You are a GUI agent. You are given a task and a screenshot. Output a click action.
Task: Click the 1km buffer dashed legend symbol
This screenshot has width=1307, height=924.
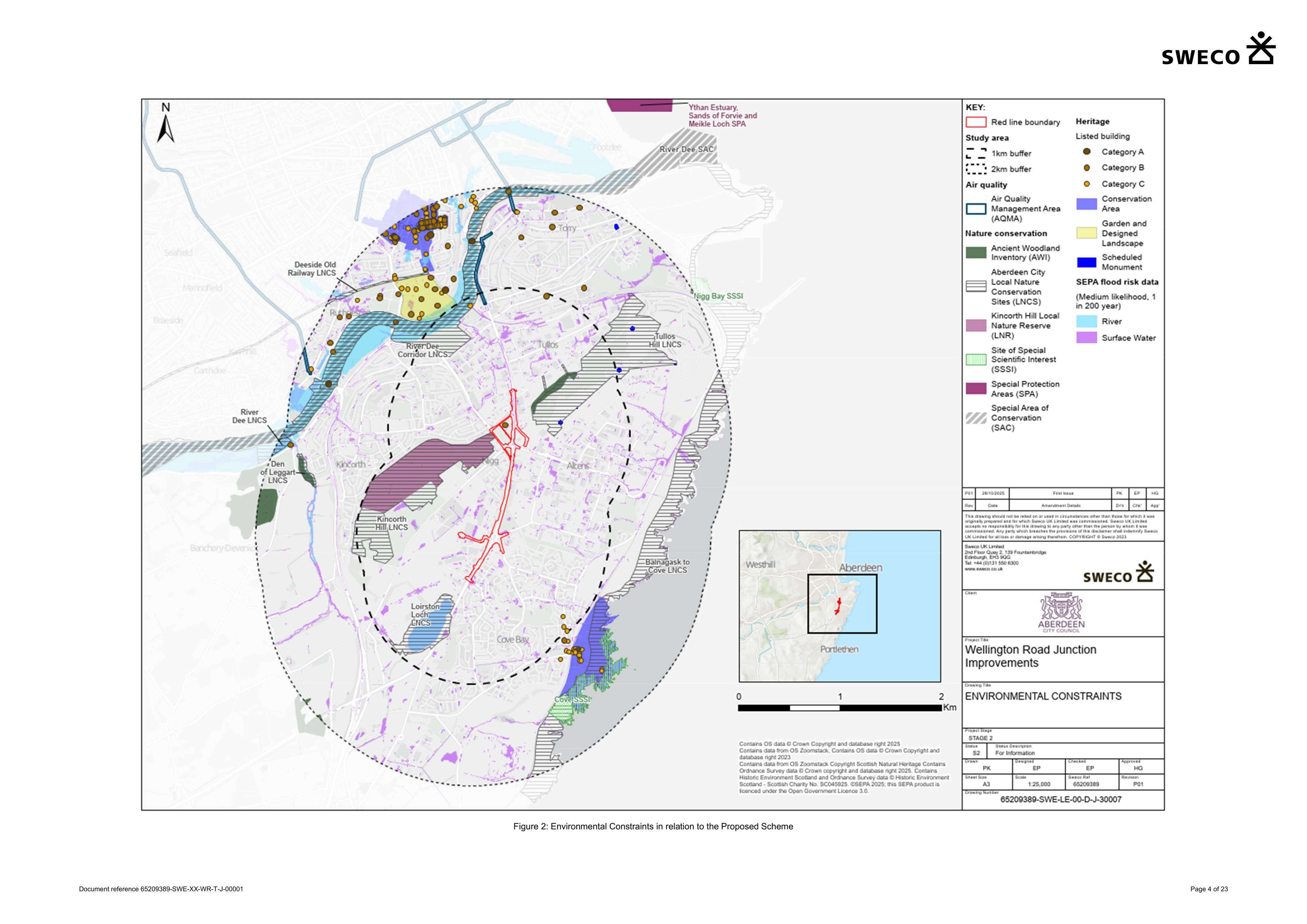click(x=976, y=153)
